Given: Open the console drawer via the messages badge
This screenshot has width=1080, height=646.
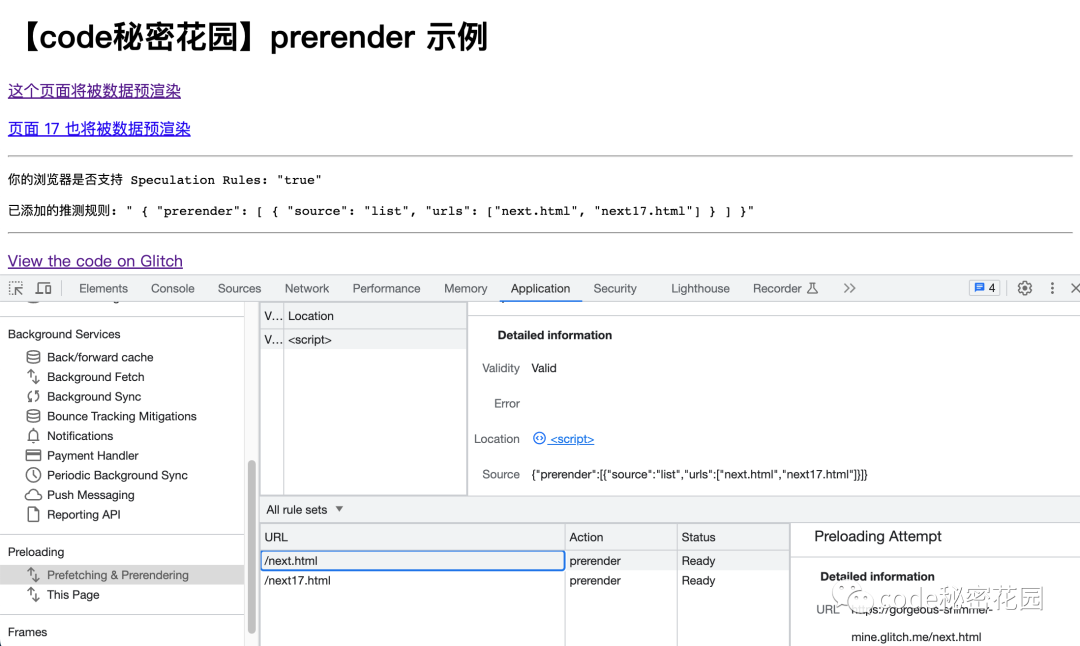Looking at the screenshot, I should tap(984, 287).
